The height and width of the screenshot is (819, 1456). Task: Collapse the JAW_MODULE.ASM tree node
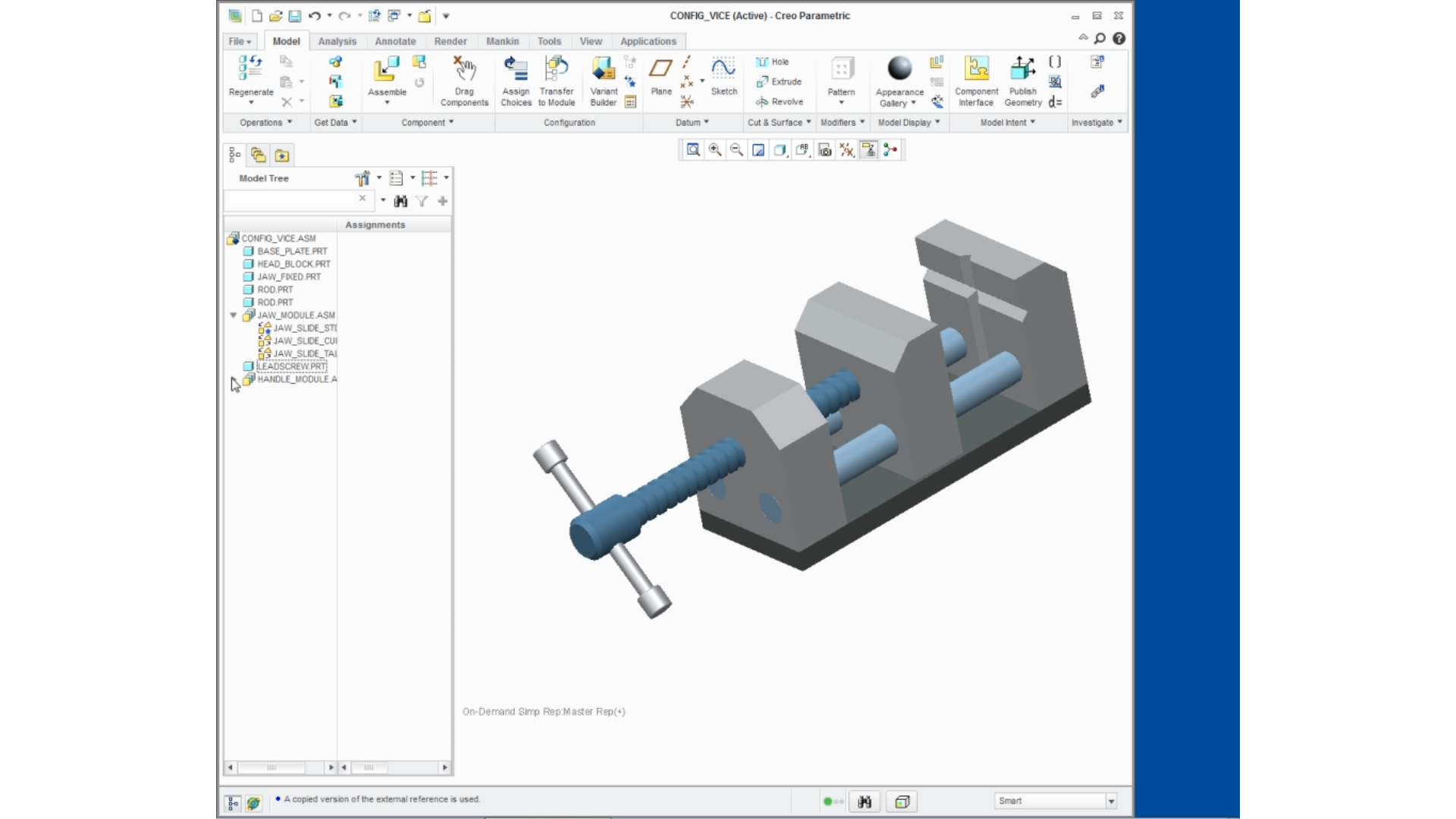[234, 315]
